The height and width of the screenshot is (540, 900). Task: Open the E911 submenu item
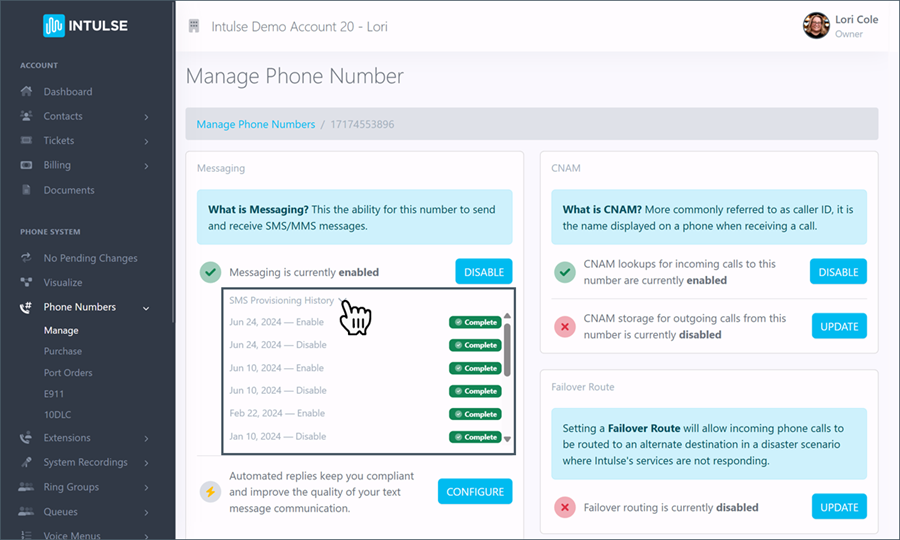click(53, 394)
